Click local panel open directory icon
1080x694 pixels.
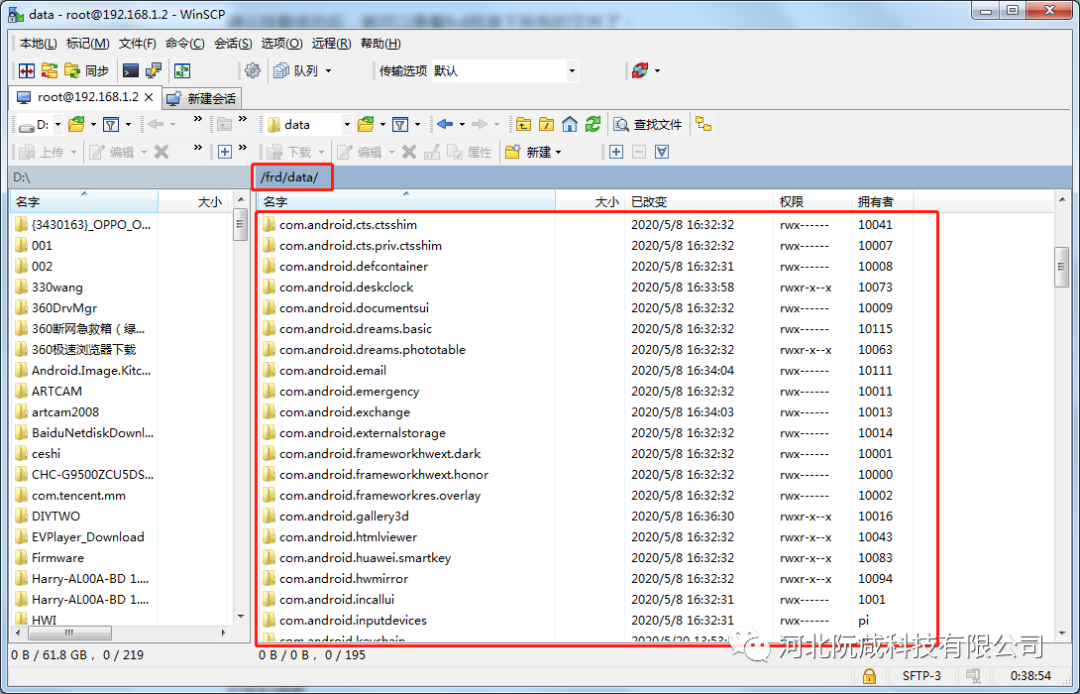point(76,125)
